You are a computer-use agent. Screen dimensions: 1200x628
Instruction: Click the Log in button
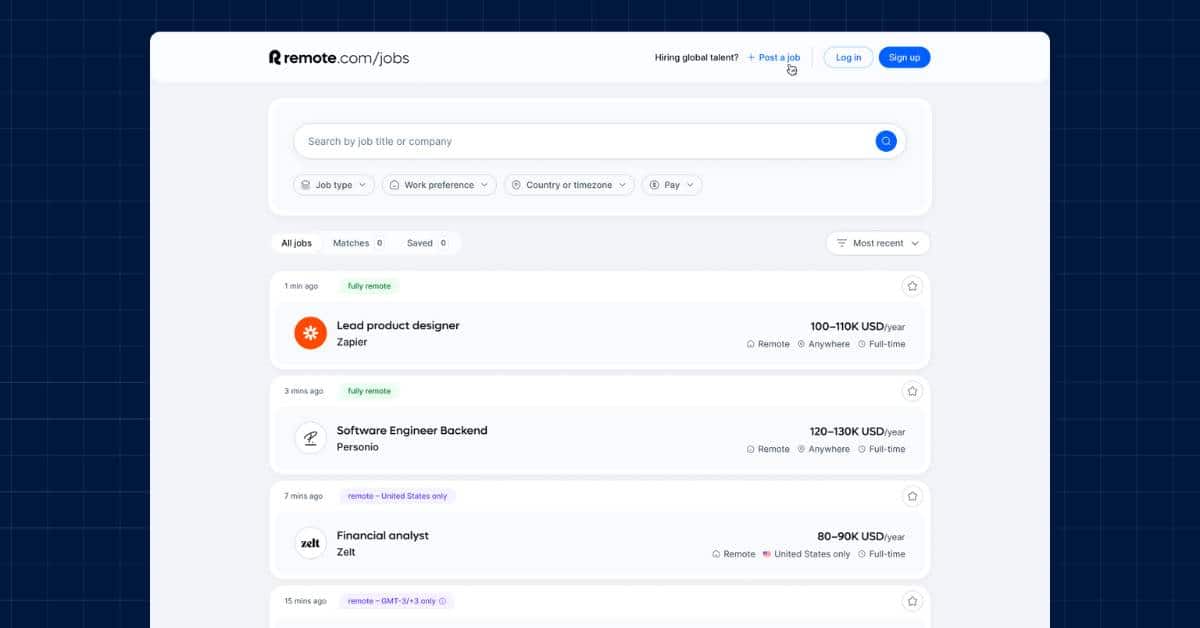[x=848, y=57]
